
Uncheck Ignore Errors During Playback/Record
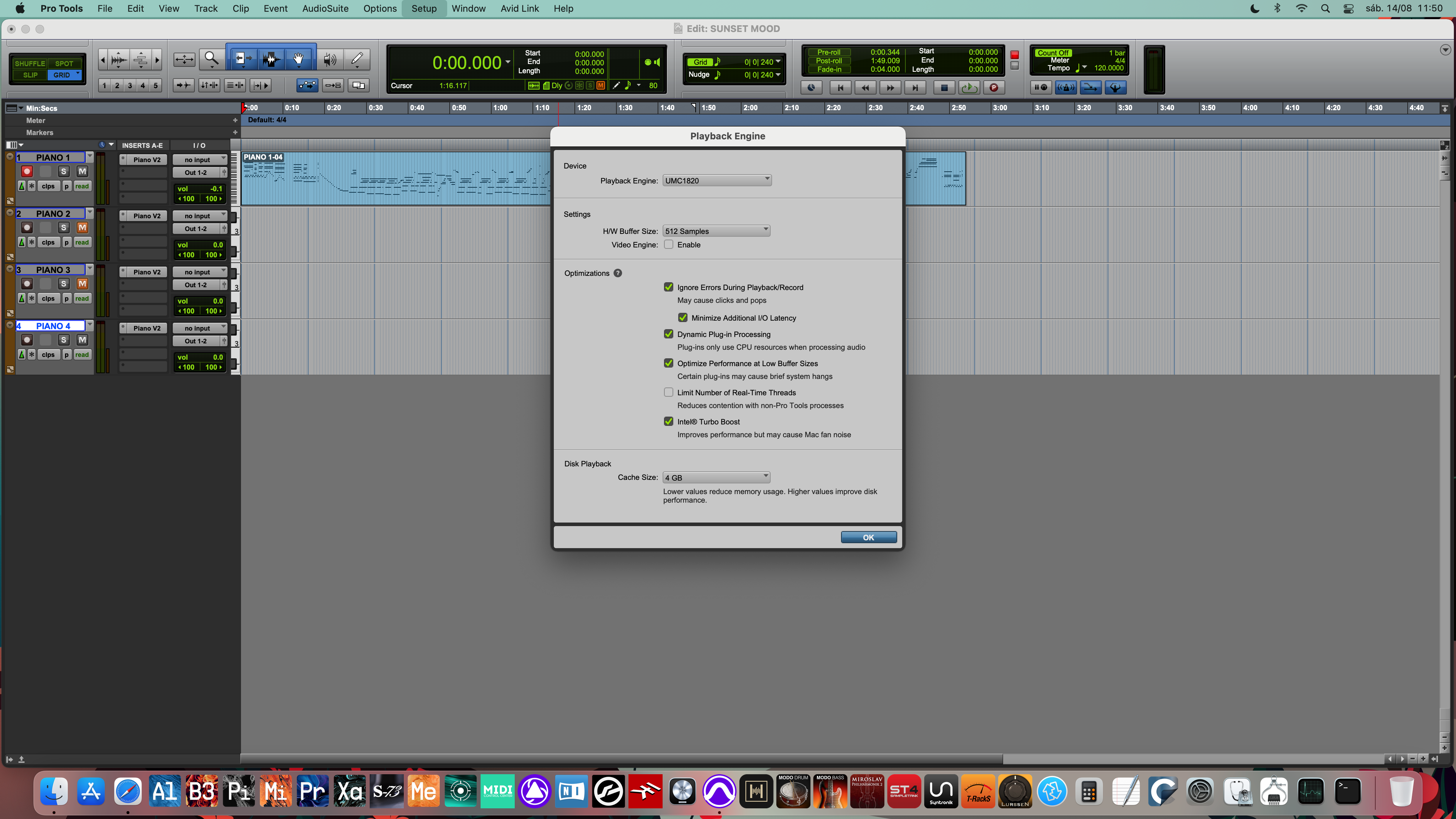point(669,287)
